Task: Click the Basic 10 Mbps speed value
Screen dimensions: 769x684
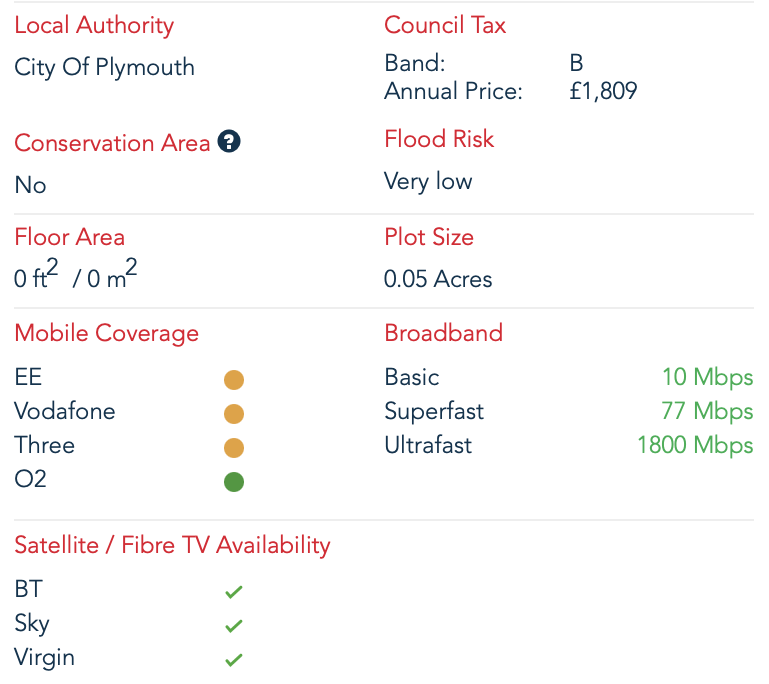Action: coord(707,377)
